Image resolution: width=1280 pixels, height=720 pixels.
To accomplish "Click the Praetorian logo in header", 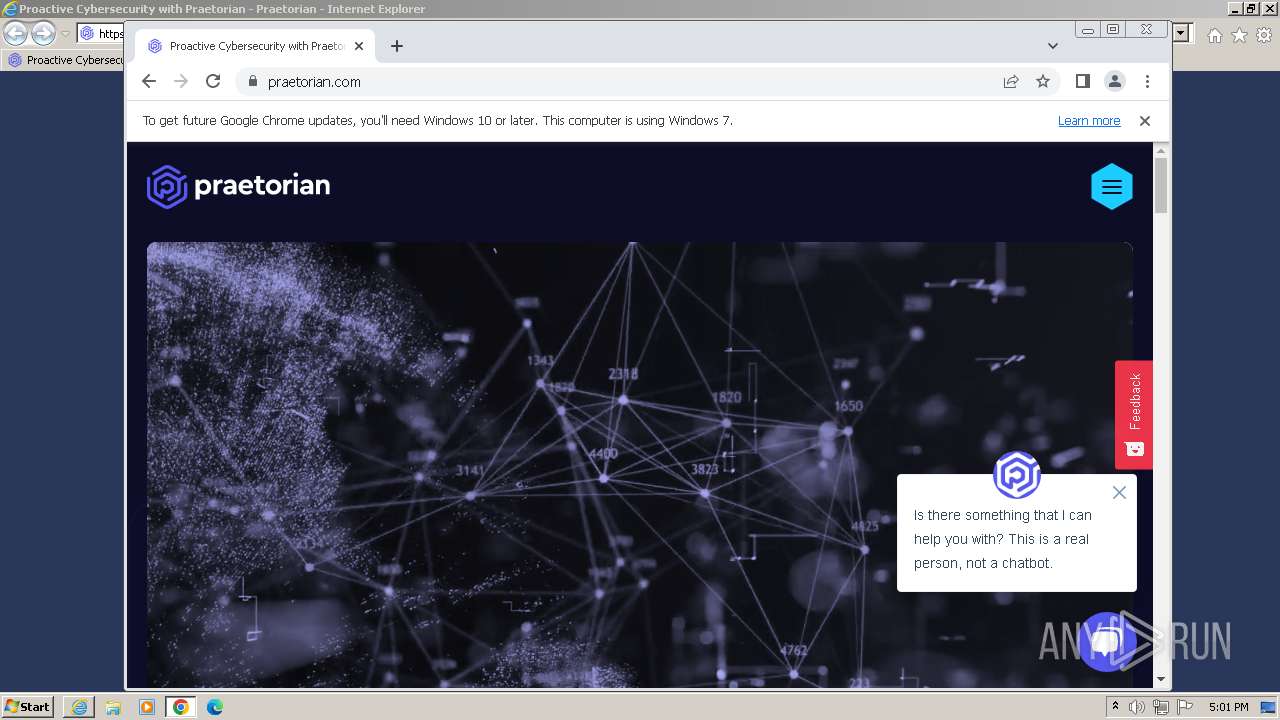I will coord(238,186).
